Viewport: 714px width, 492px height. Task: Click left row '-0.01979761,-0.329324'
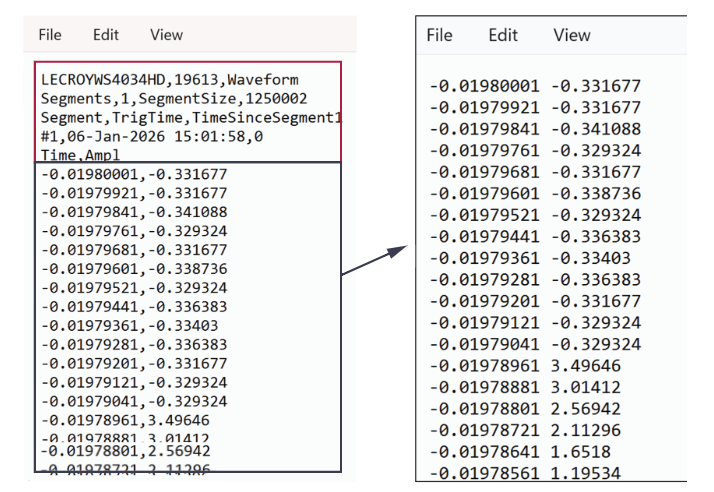coord(134,231)
